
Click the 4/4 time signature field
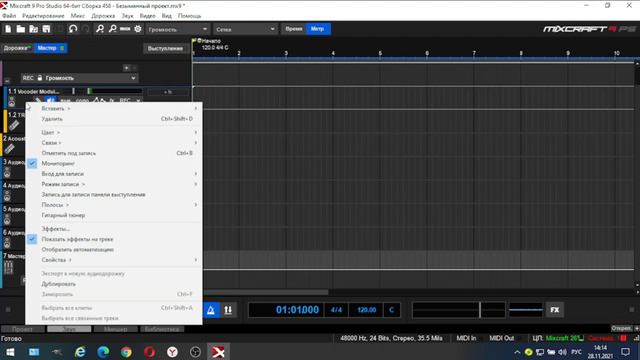click(336, 310)
